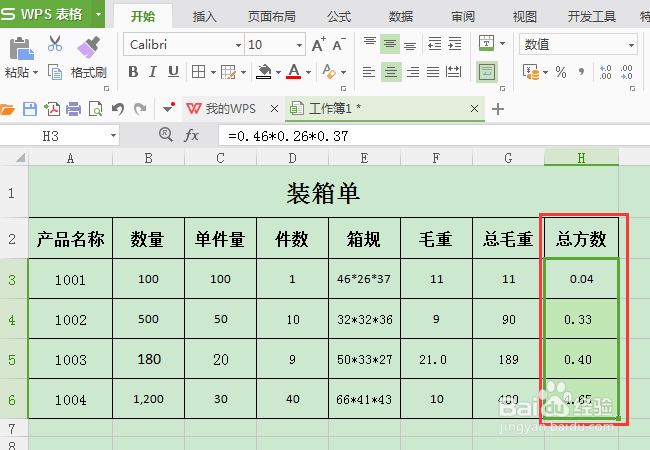Open the 数据 tab
This screenshot has width=650, height=450.
401,17
